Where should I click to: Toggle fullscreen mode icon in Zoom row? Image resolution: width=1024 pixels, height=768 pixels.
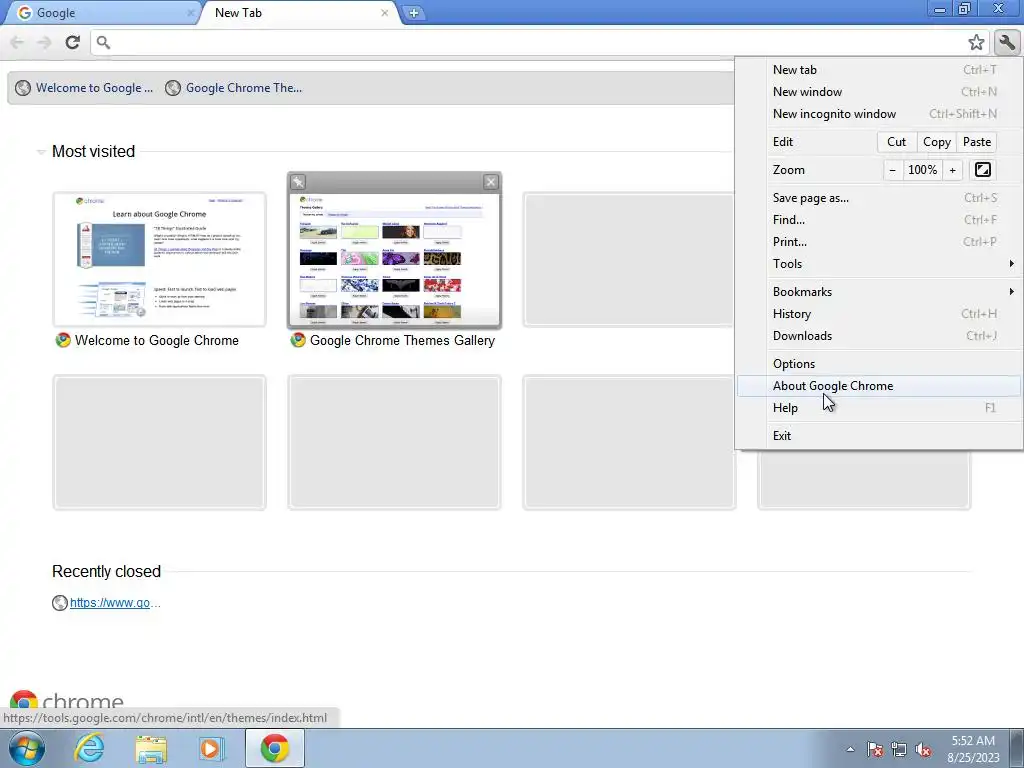982,170
